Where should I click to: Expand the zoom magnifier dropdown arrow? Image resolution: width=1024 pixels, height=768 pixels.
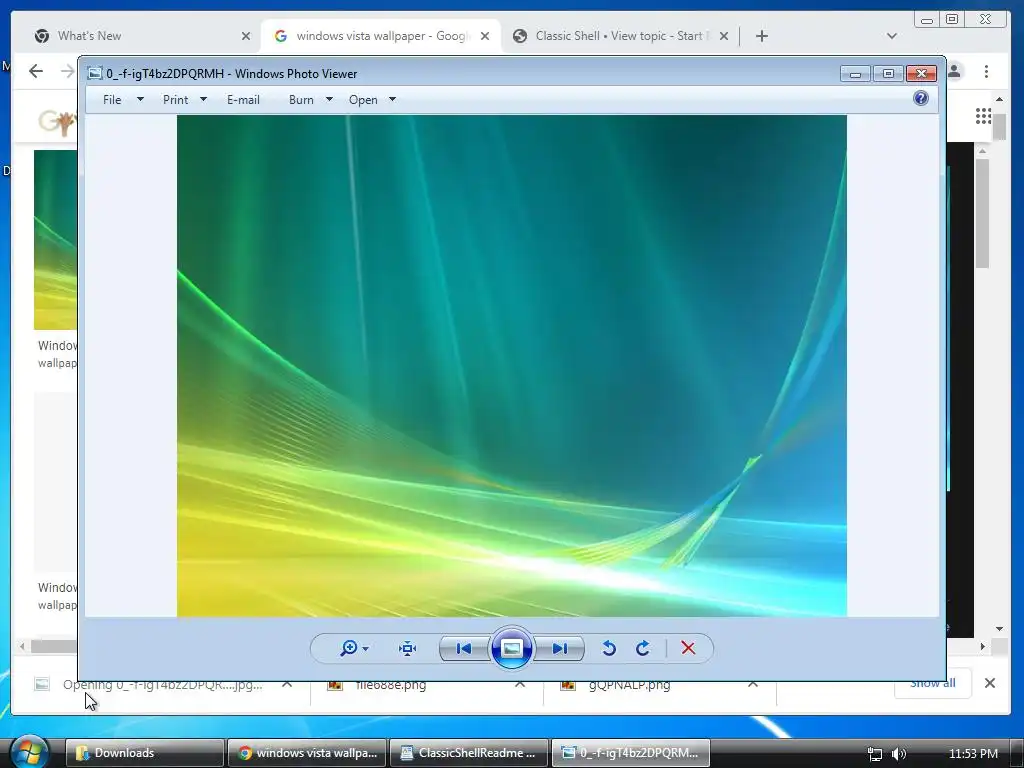[366, 648]
